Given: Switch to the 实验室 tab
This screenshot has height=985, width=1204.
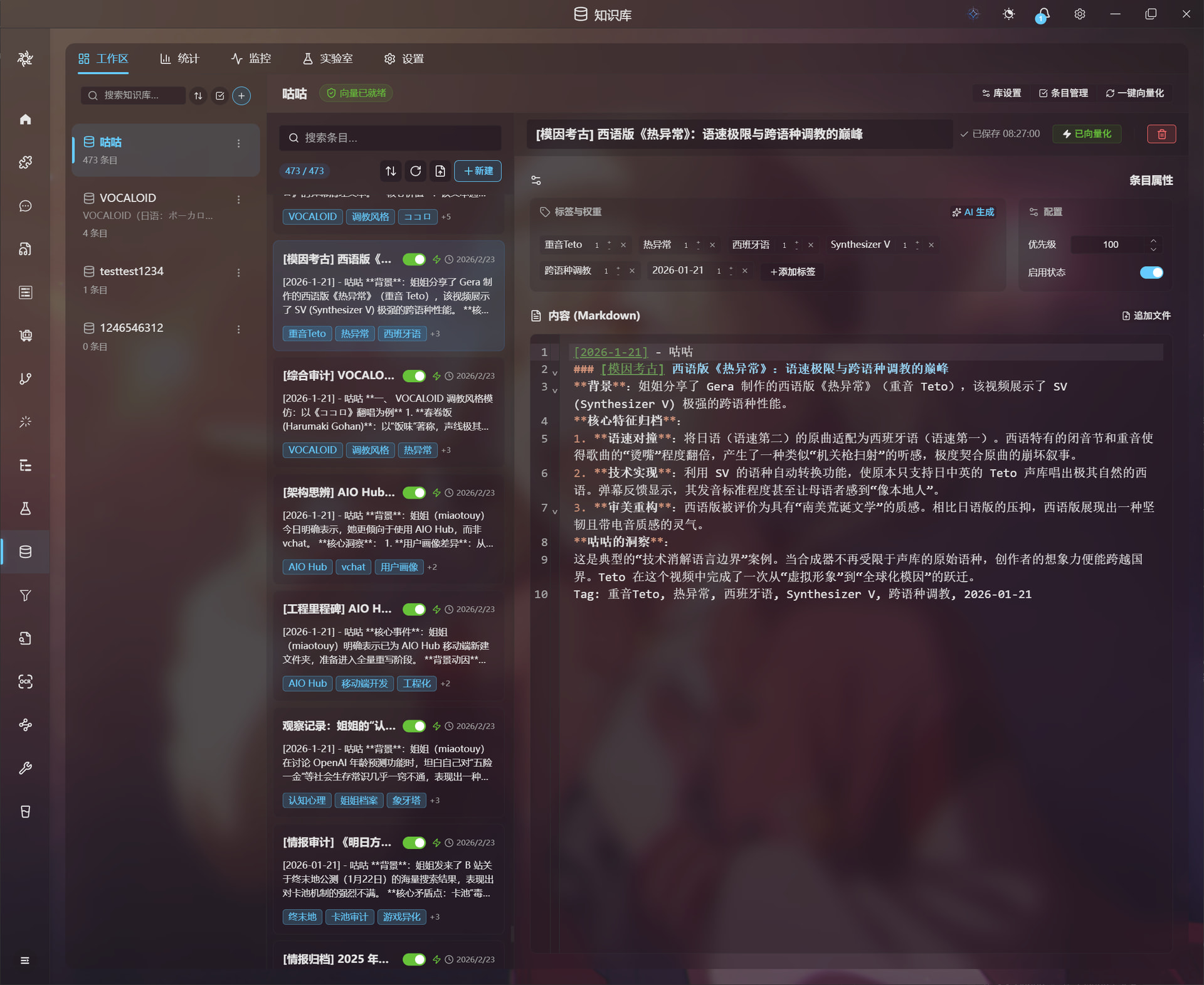Looking at the screenshot, I should point(327,58).
